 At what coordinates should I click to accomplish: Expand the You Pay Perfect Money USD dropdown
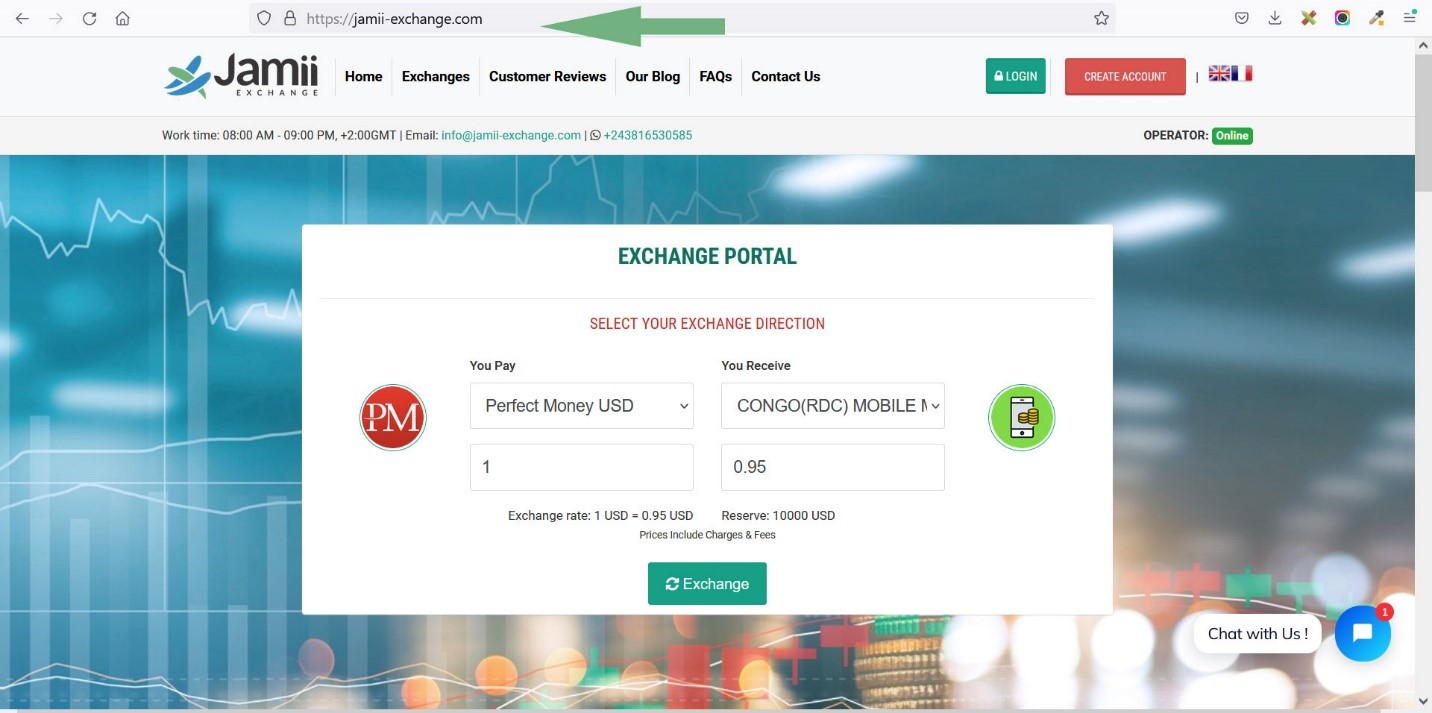click(582, 406)
